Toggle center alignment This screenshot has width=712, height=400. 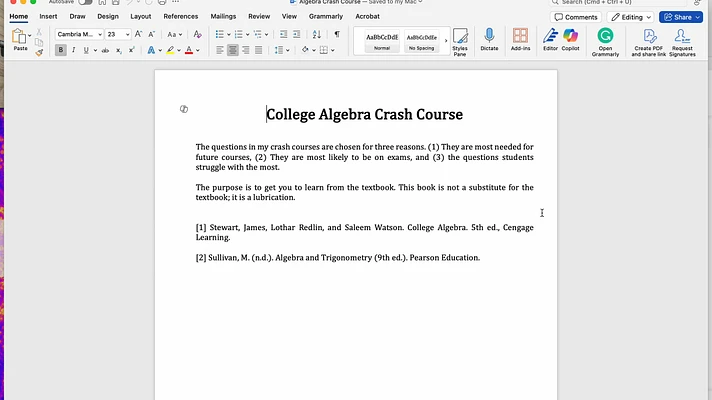click(232, 50)
